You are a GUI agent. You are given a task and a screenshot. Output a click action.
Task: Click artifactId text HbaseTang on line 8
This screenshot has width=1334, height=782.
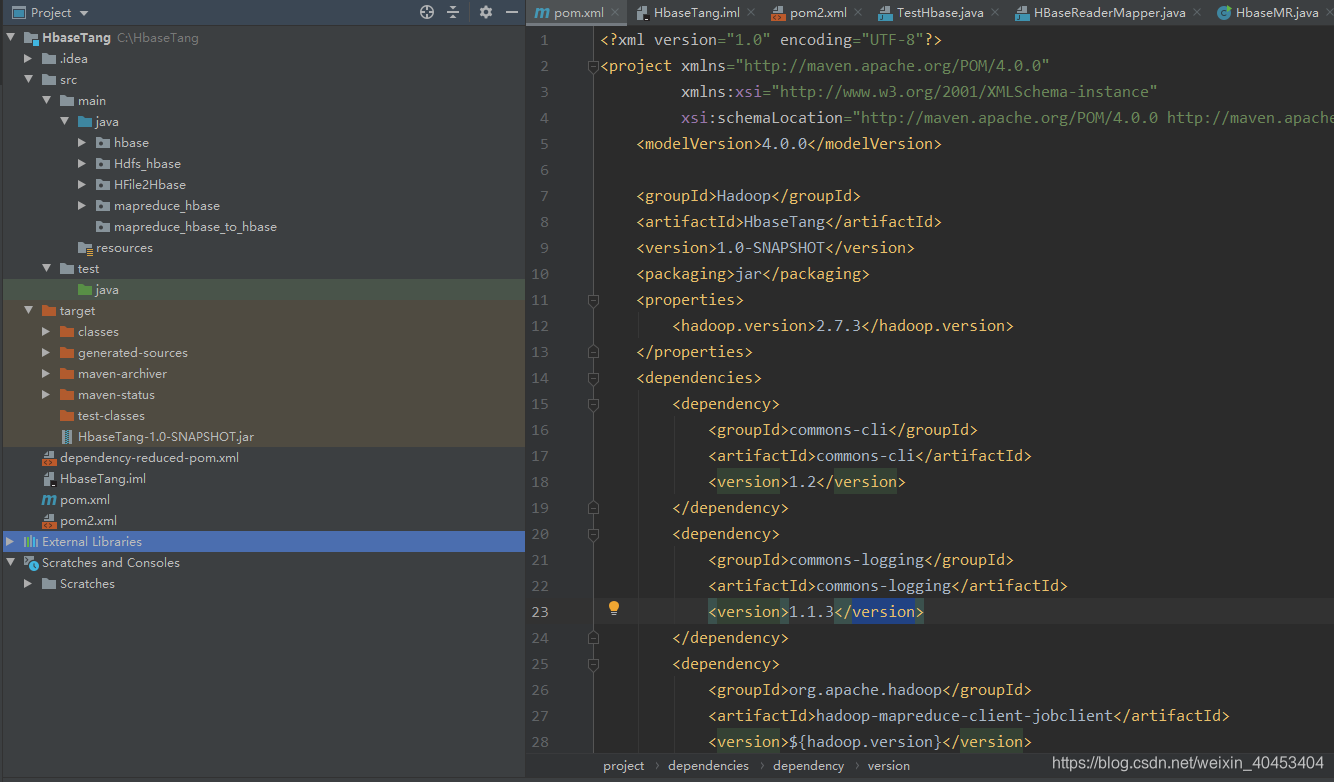click(x=785, y=222)
